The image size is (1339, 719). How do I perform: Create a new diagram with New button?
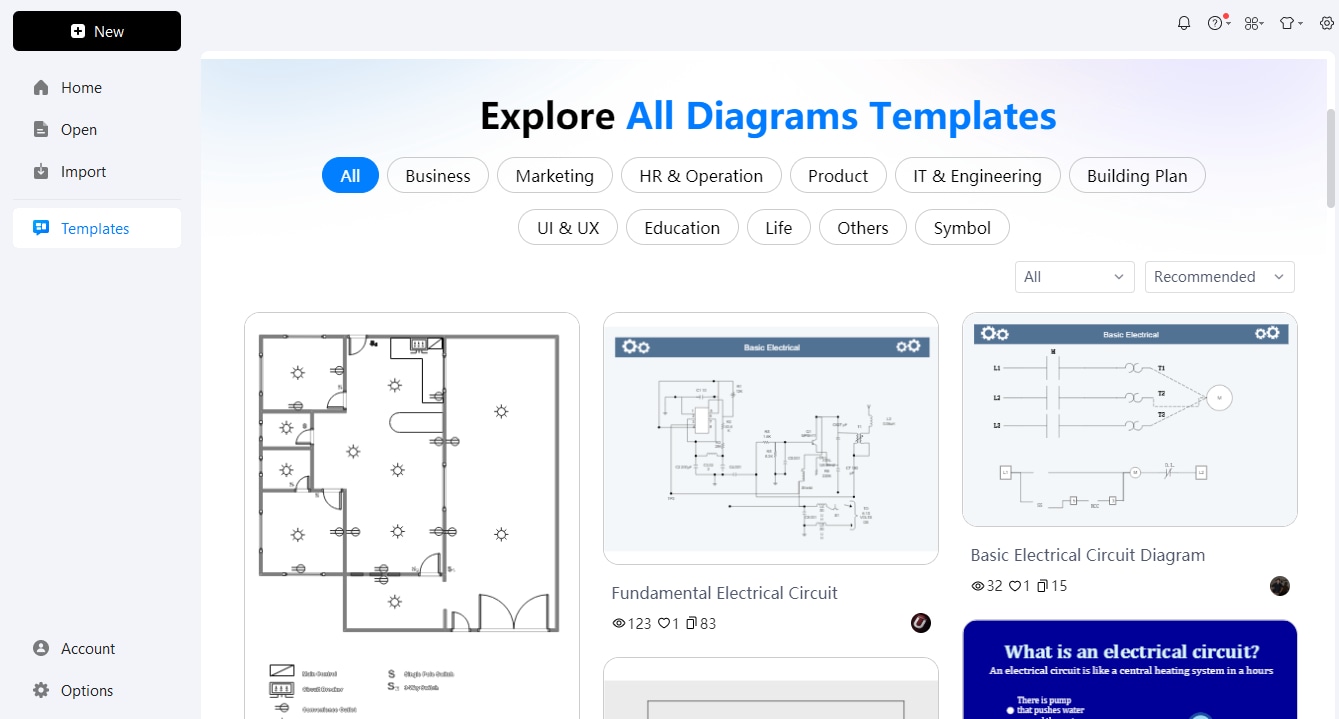click(x=97, y=31)
